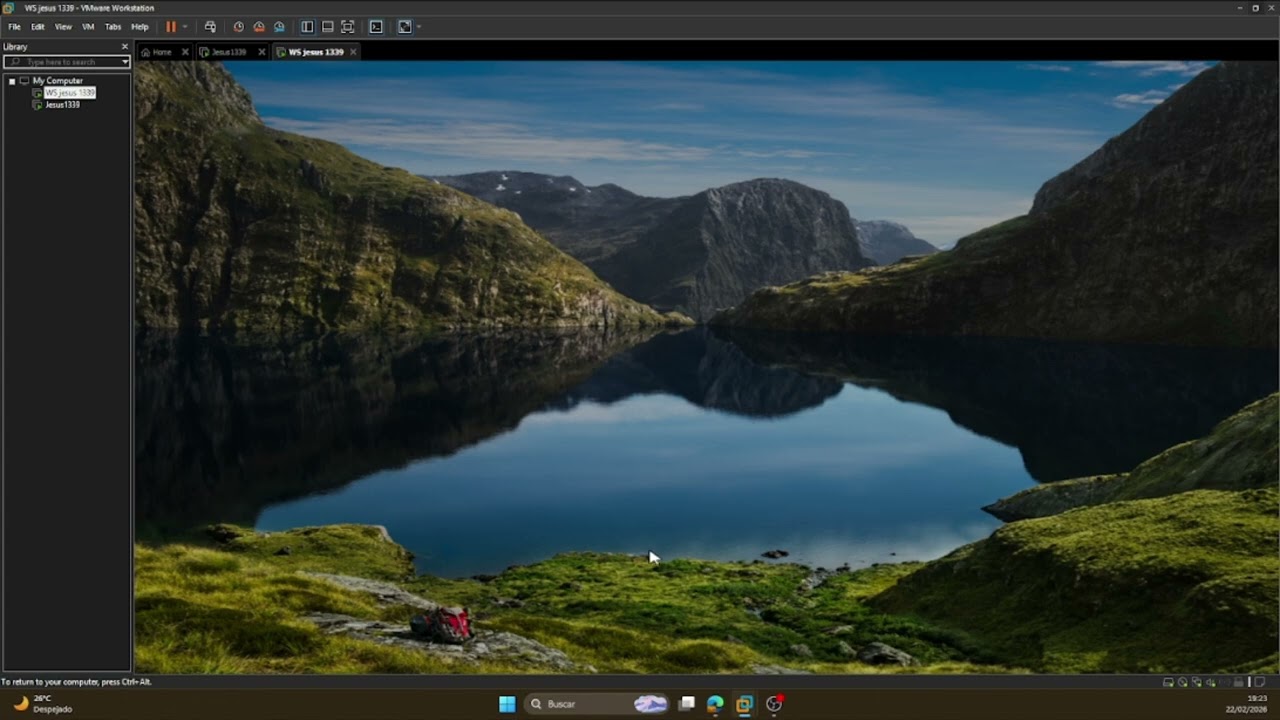Click the CD/DVD drive status icon
Viewport: 1280px width, 720px height.
pyautogui.click(x=1183, y=682)
